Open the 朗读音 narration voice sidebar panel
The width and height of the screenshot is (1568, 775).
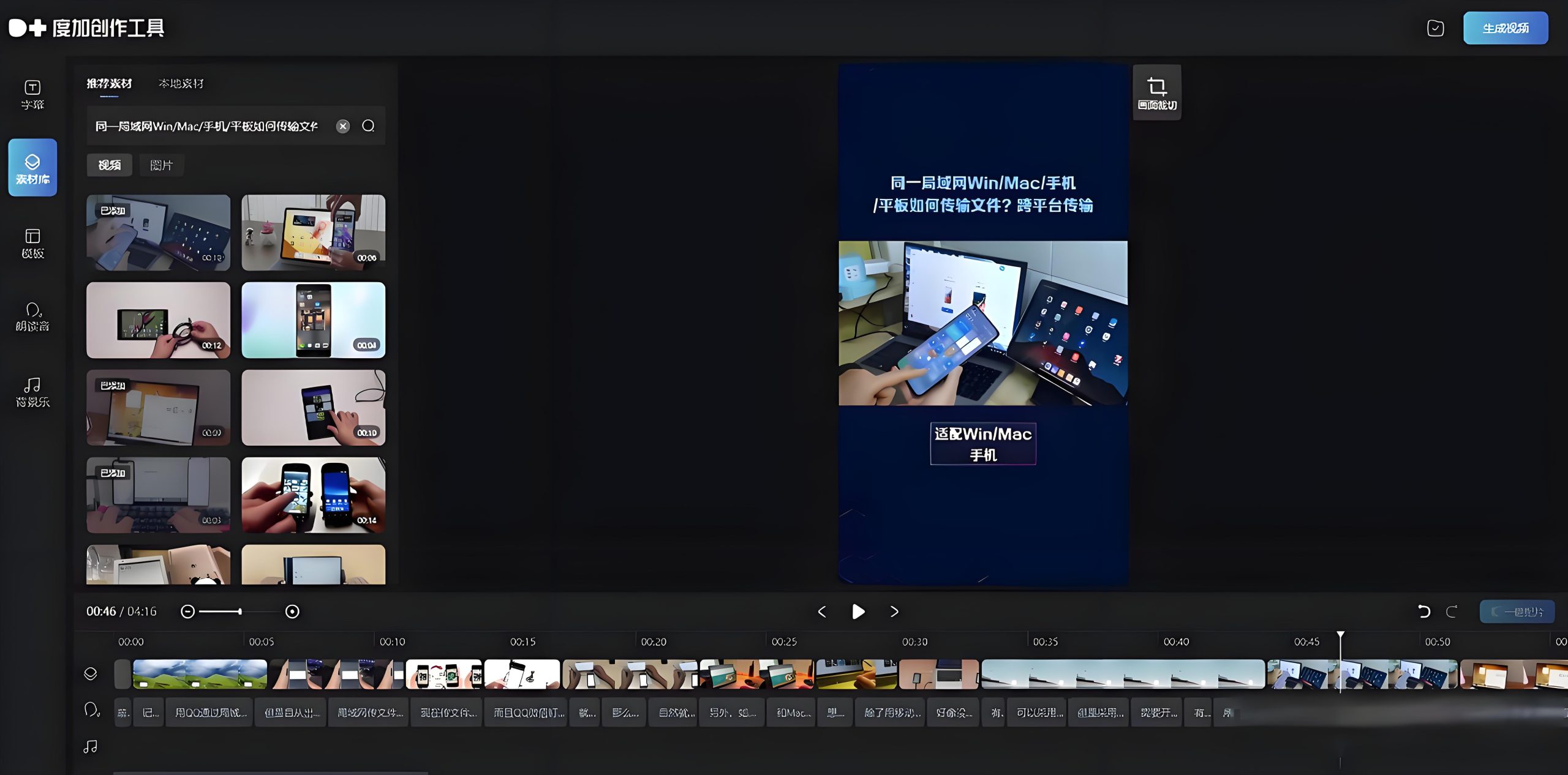[32, 316]
